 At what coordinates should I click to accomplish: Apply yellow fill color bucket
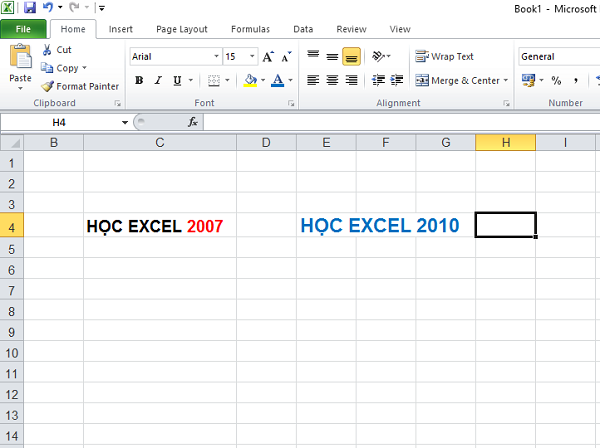point(250,80)
